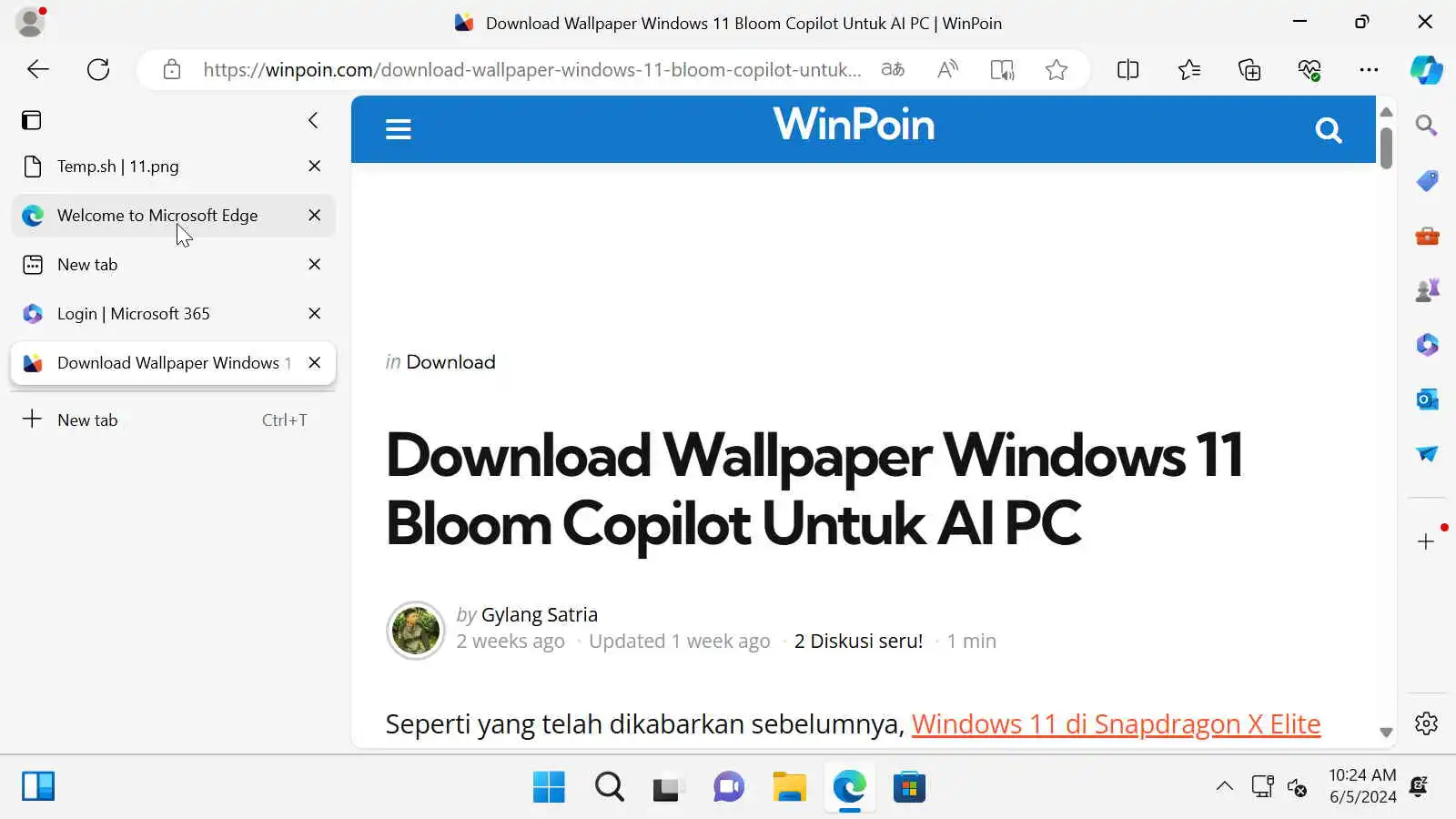Select Download Wallpaper Windows tab
This screenshot has height=819, width=1456.
click(x=173, y=363)
